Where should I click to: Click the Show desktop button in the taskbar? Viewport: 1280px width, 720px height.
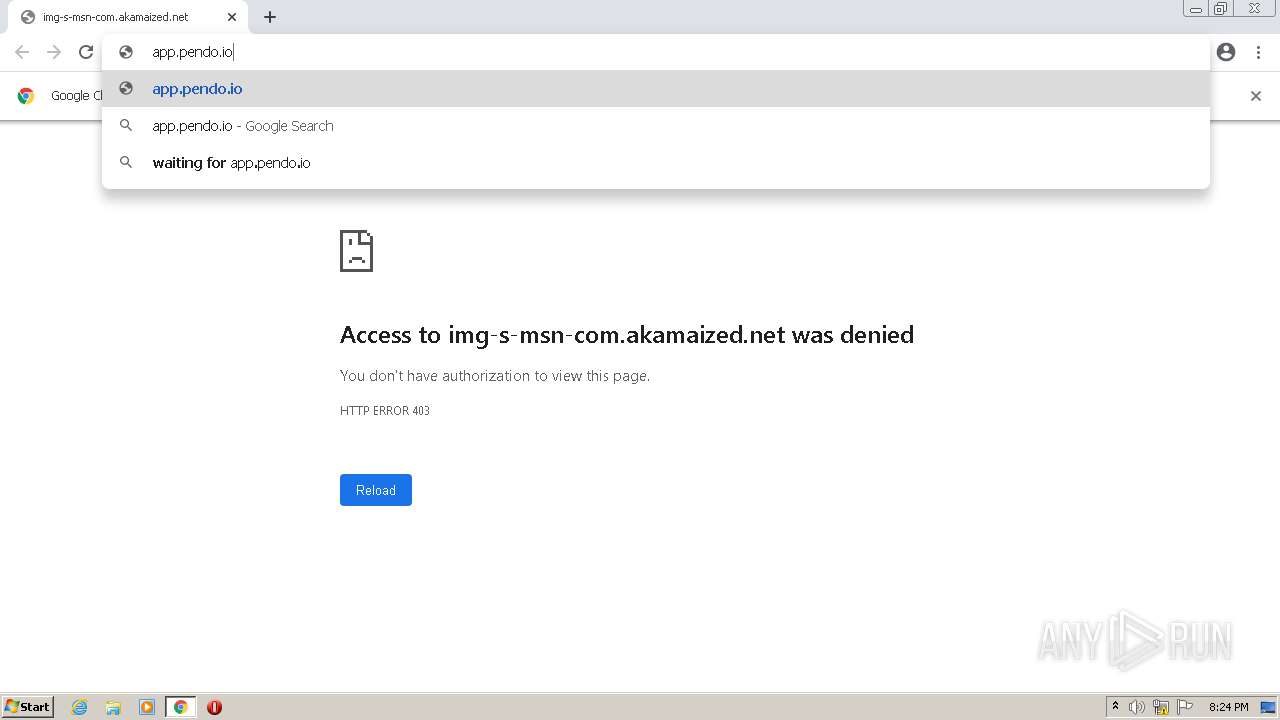pos(1268,707)
